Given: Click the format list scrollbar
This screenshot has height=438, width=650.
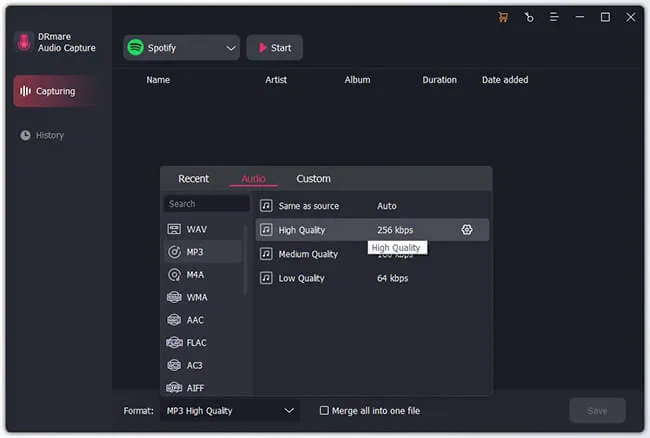Looking at the screenshot, I should click(x=246, y=260).
